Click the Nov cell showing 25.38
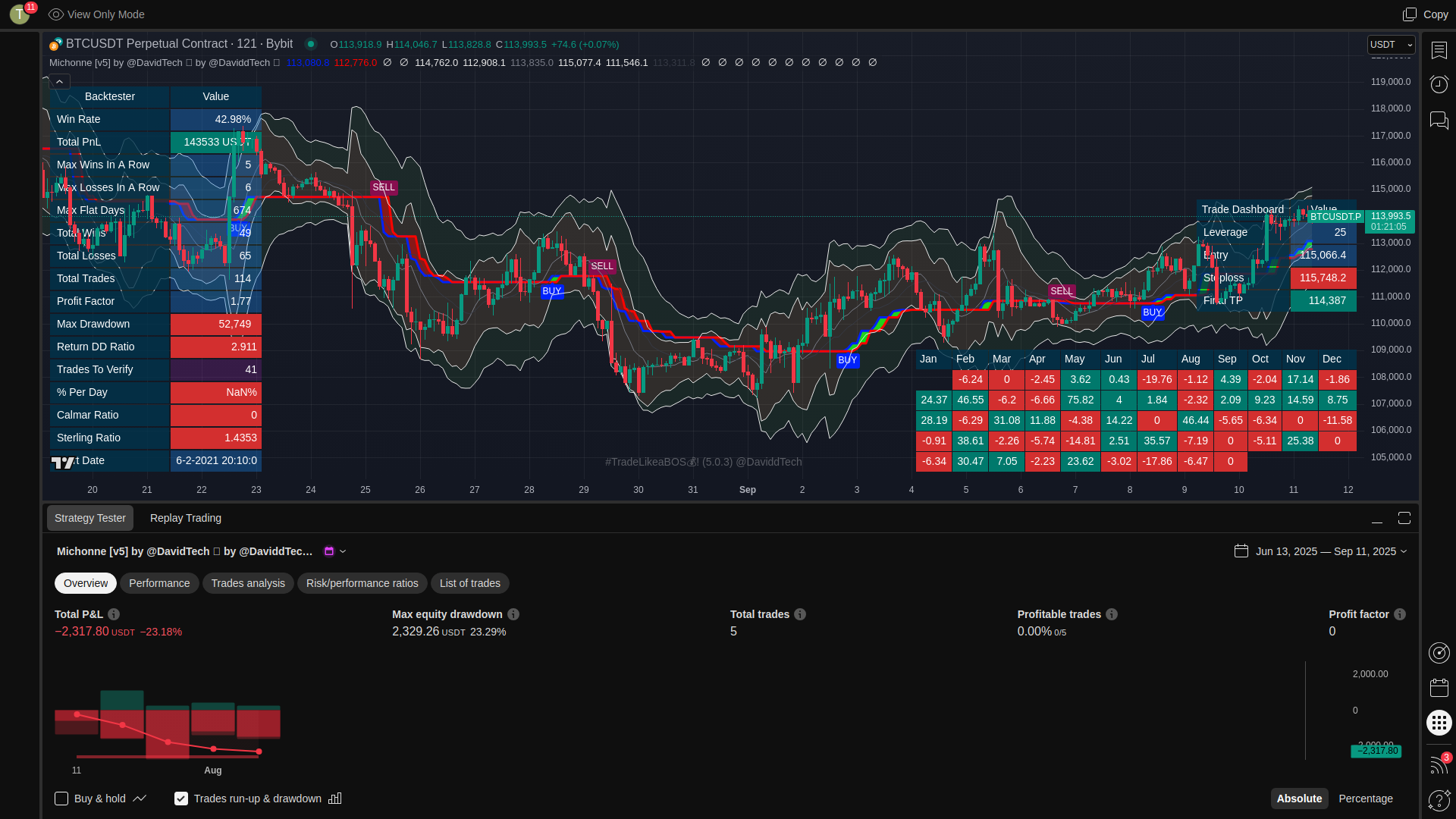Screen dimensions: 1456x819 point(1300,441)
